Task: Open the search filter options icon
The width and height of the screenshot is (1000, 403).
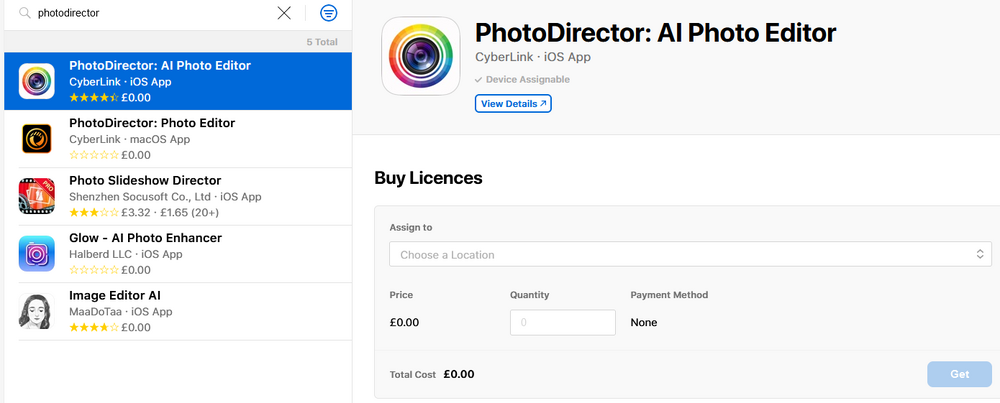Action: [x=328, y=13]
